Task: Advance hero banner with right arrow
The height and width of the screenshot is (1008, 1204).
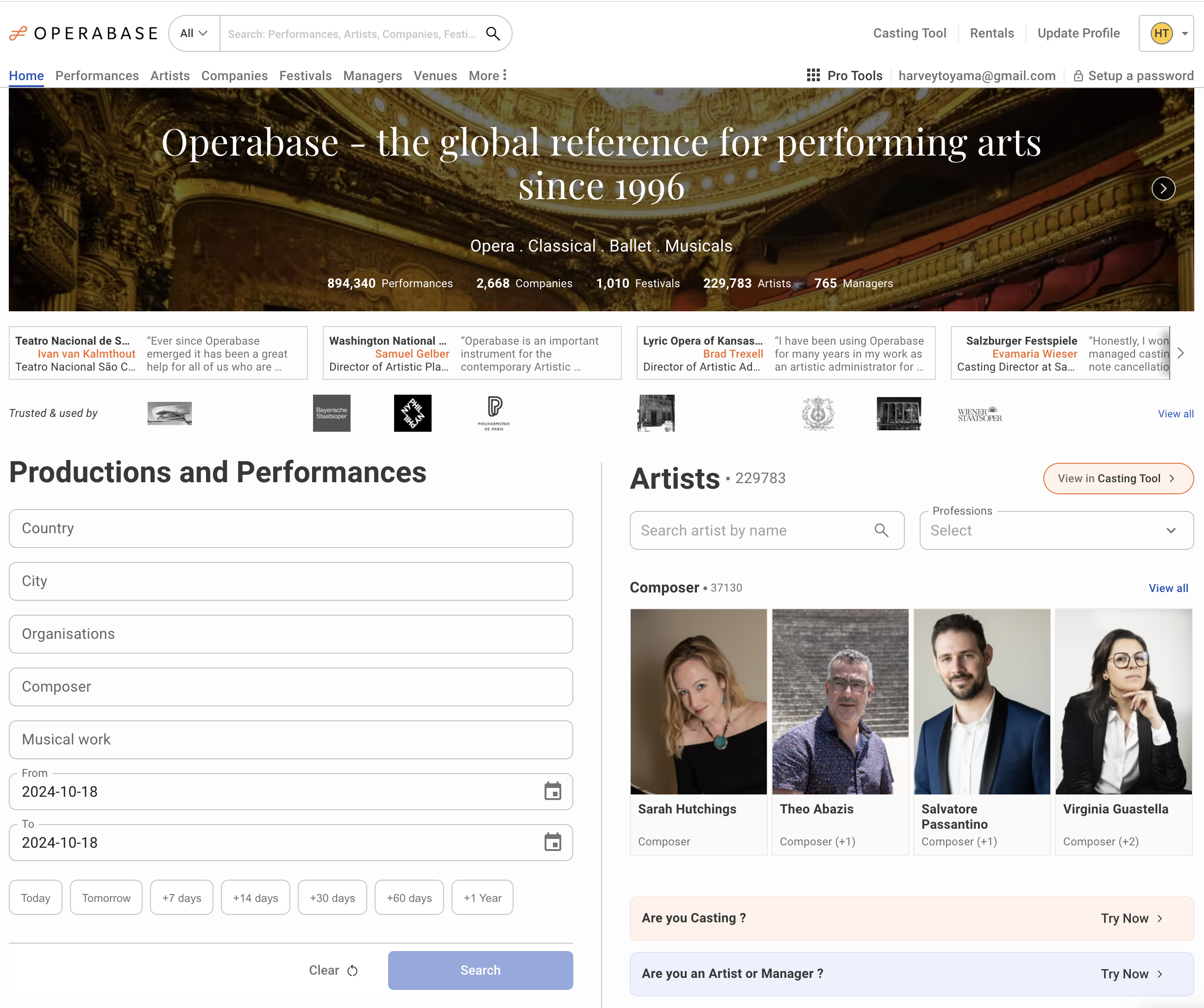Action: point(1163,189)
